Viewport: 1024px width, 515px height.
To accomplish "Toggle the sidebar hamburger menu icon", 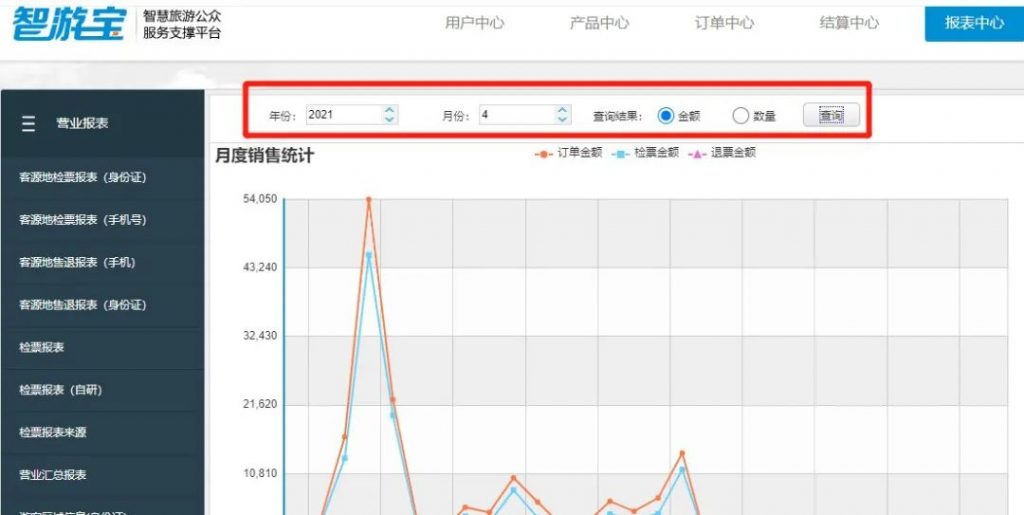I will (x=28, y=123).
